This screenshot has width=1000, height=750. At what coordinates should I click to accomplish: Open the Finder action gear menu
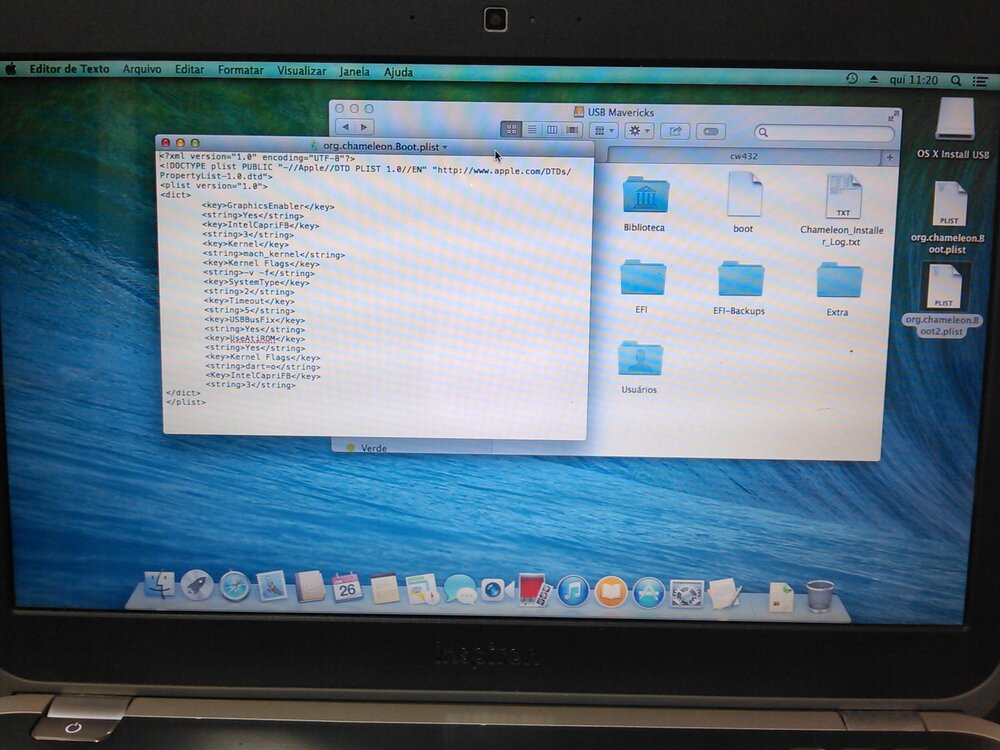[638, 131]
